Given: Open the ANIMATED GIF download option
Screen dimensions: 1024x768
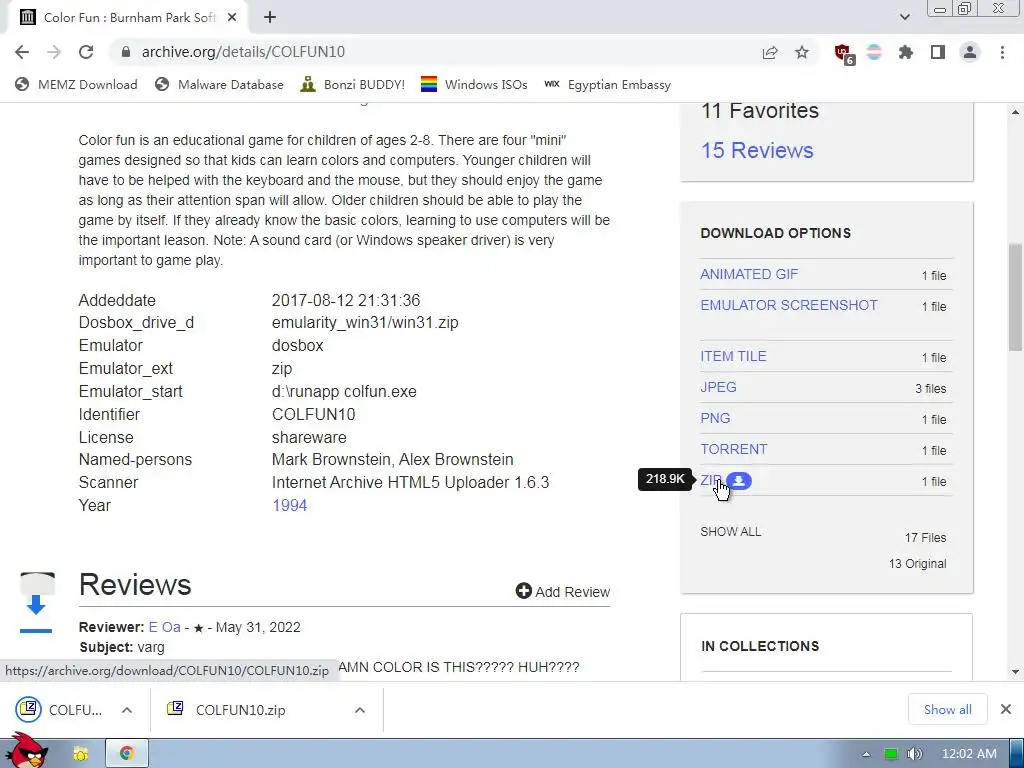Looking at the screenshot, I should click(x=749, y=274).
